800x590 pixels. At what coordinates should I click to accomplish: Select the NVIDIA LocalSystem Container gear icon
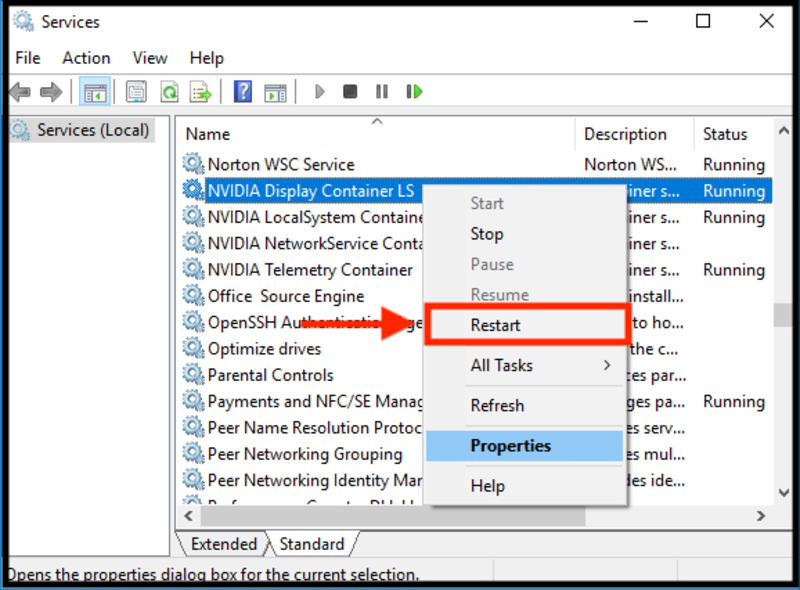point(193,216)
